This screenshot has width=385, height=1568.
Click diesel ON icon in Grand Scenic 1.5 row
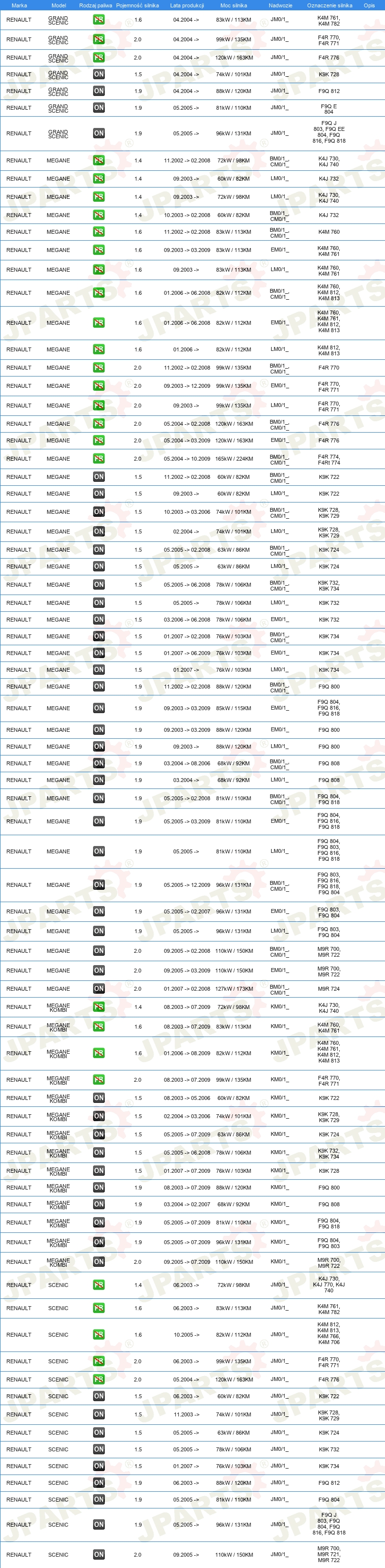coord(98,74)
